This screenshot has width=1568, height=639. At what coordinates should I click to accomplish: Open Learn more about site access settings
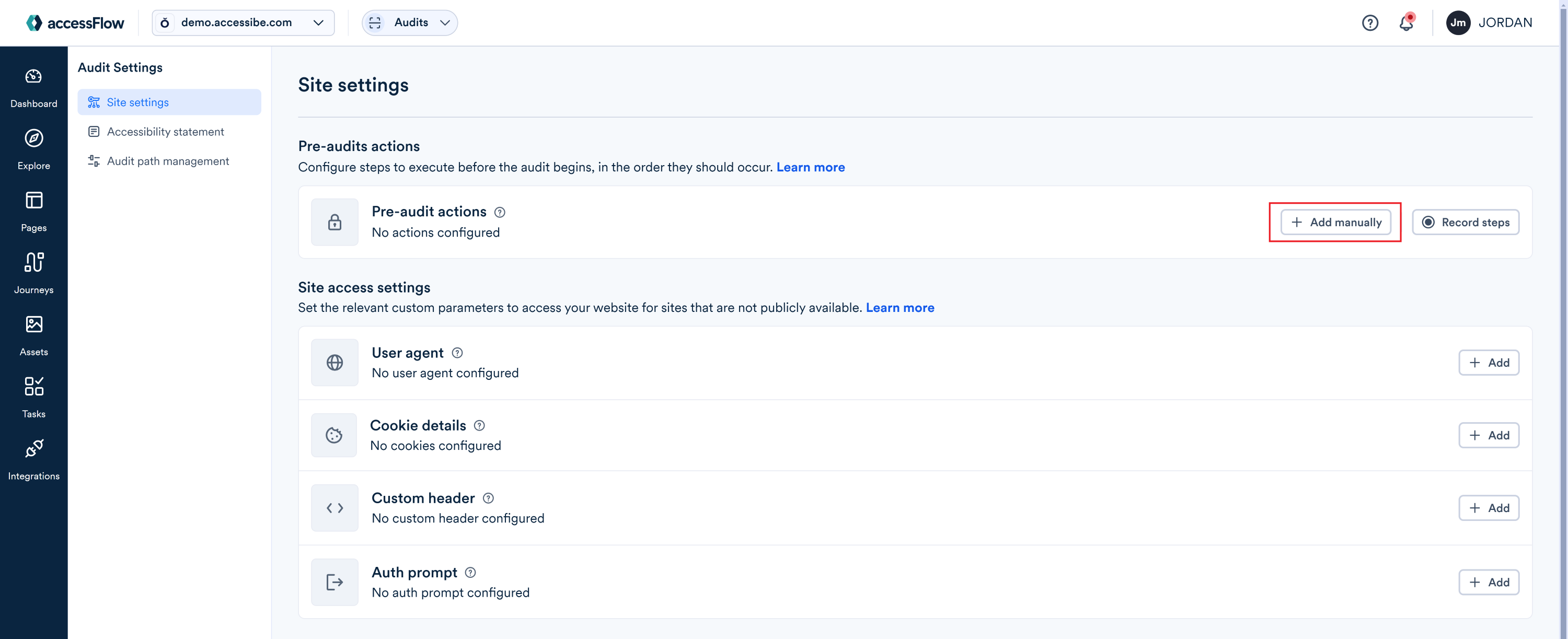(900, 307)
